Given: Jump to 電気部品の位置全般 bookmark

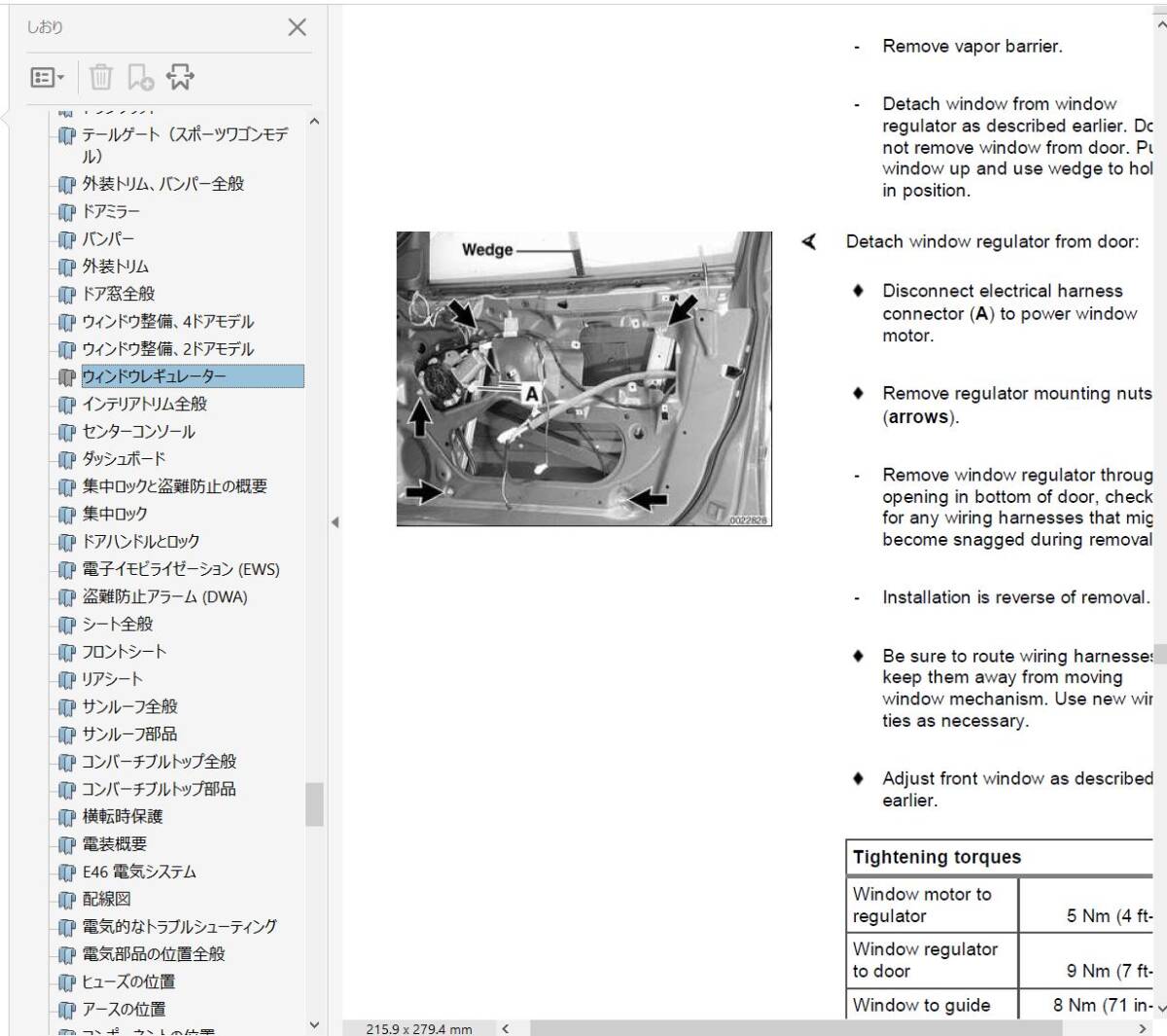Looking at the screenshot, I should tap(154, 954).
